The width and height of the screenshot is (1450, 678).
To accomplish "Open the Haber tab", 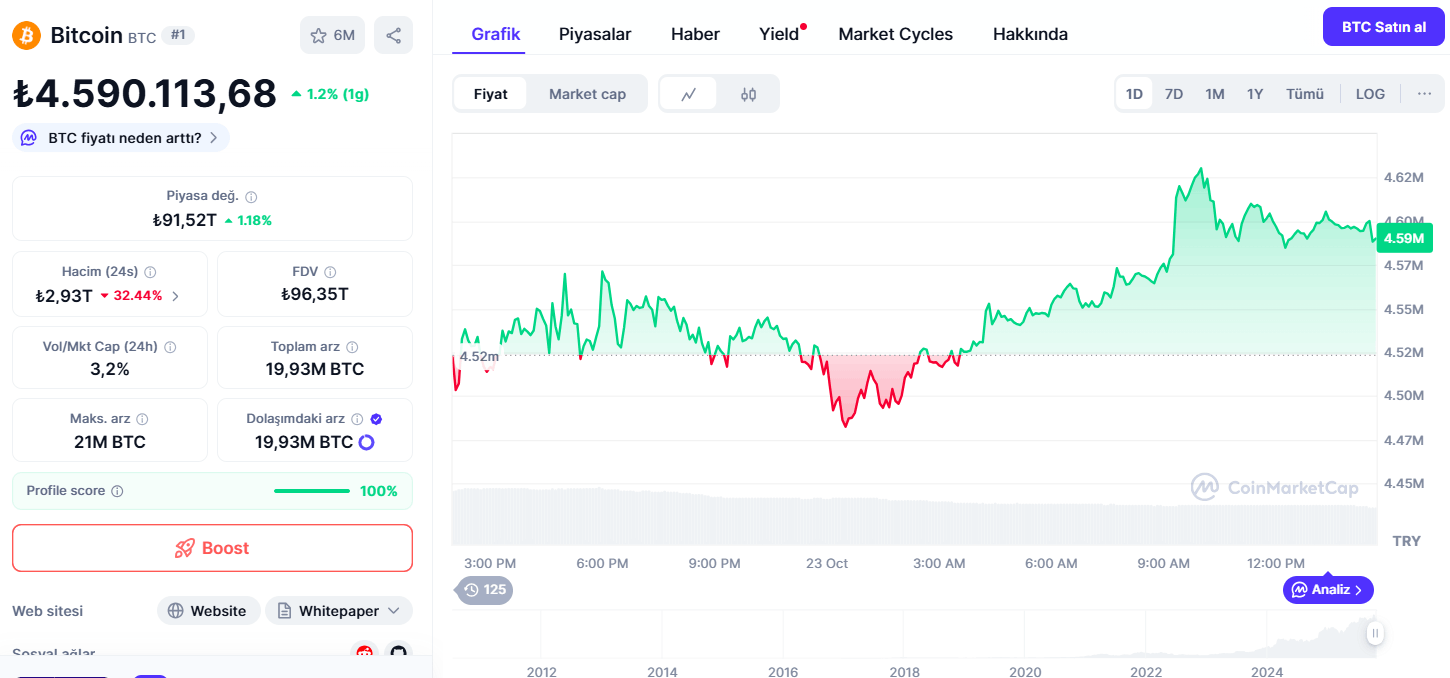I will coord(695,34).
